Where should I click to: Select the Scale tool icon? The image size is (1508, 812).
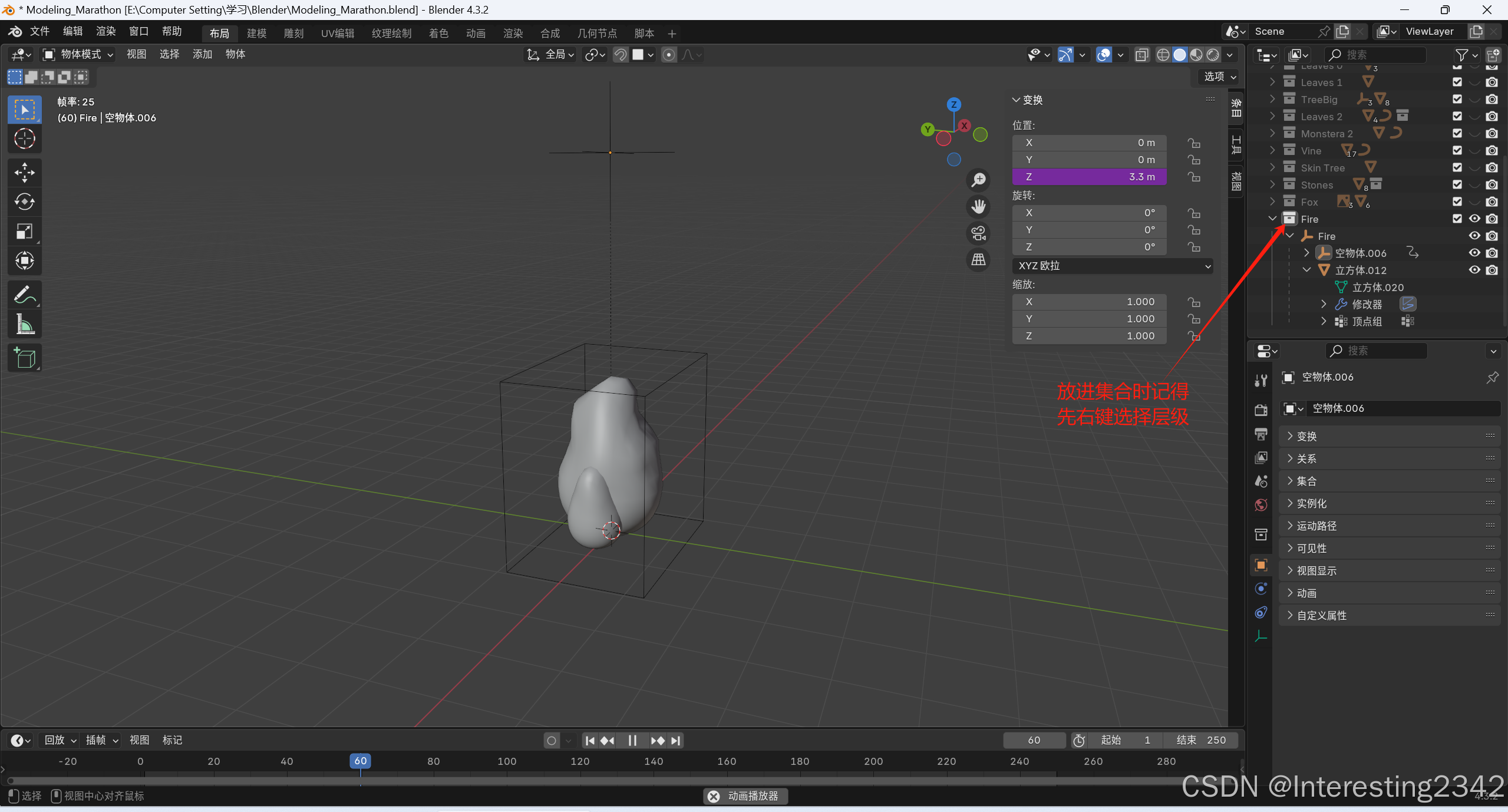pos(24,232)
